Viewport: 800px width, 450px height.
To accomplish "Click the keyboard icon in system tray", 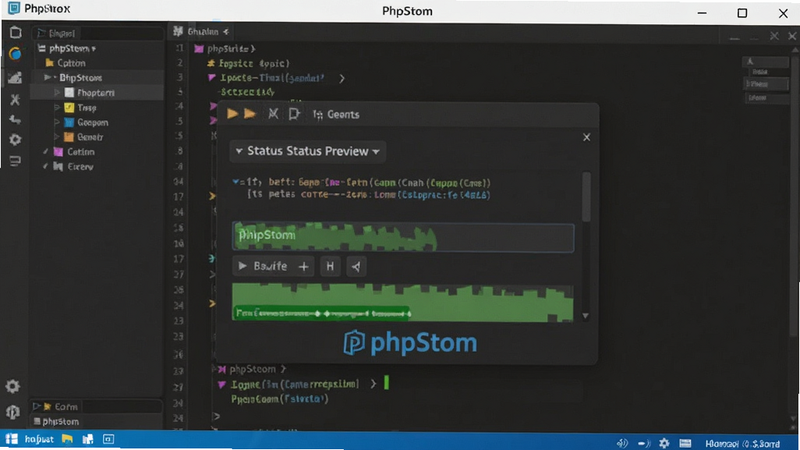I will (685, 443).
